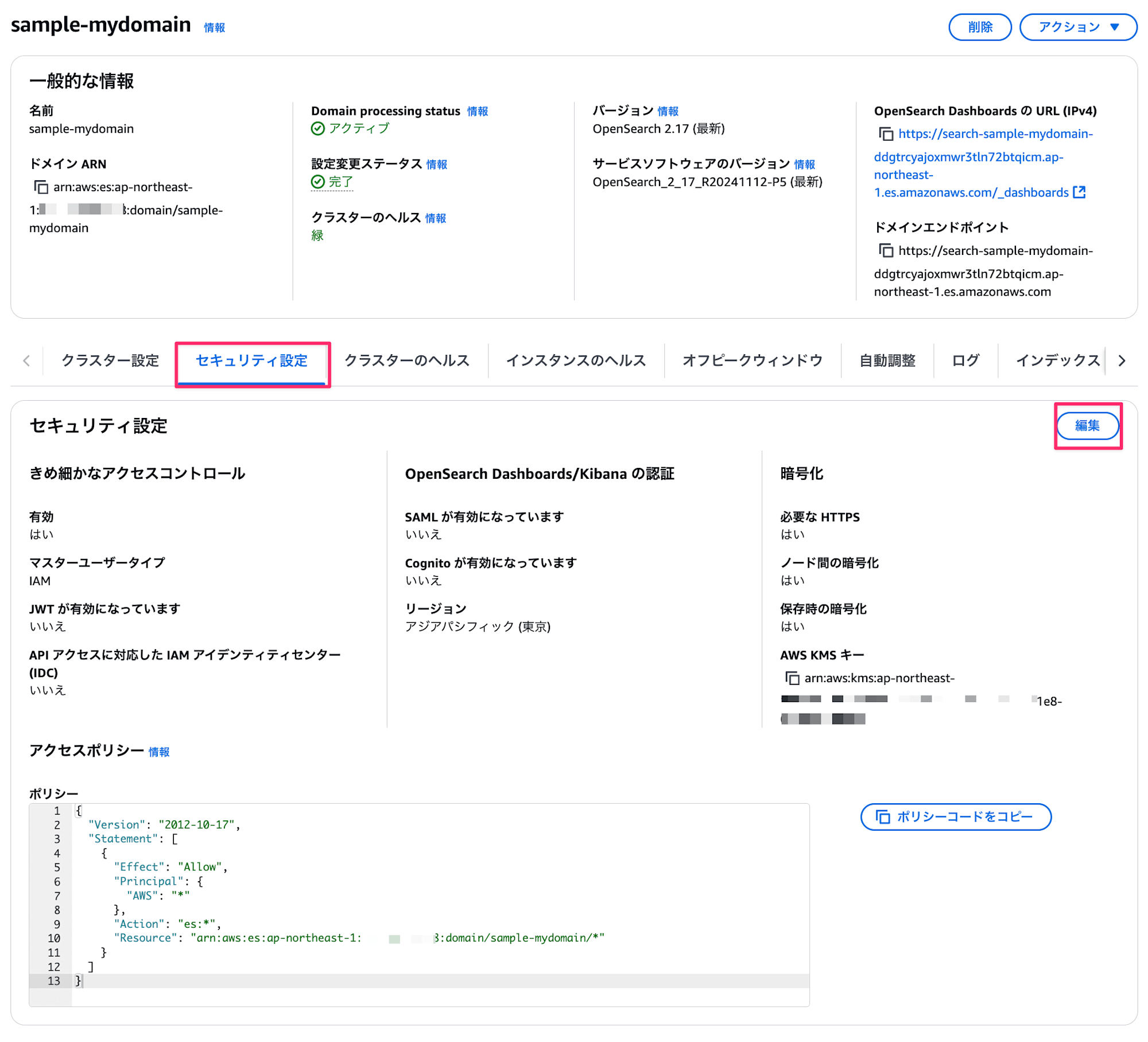Click the "Action": "es:*" policy line

167,924
